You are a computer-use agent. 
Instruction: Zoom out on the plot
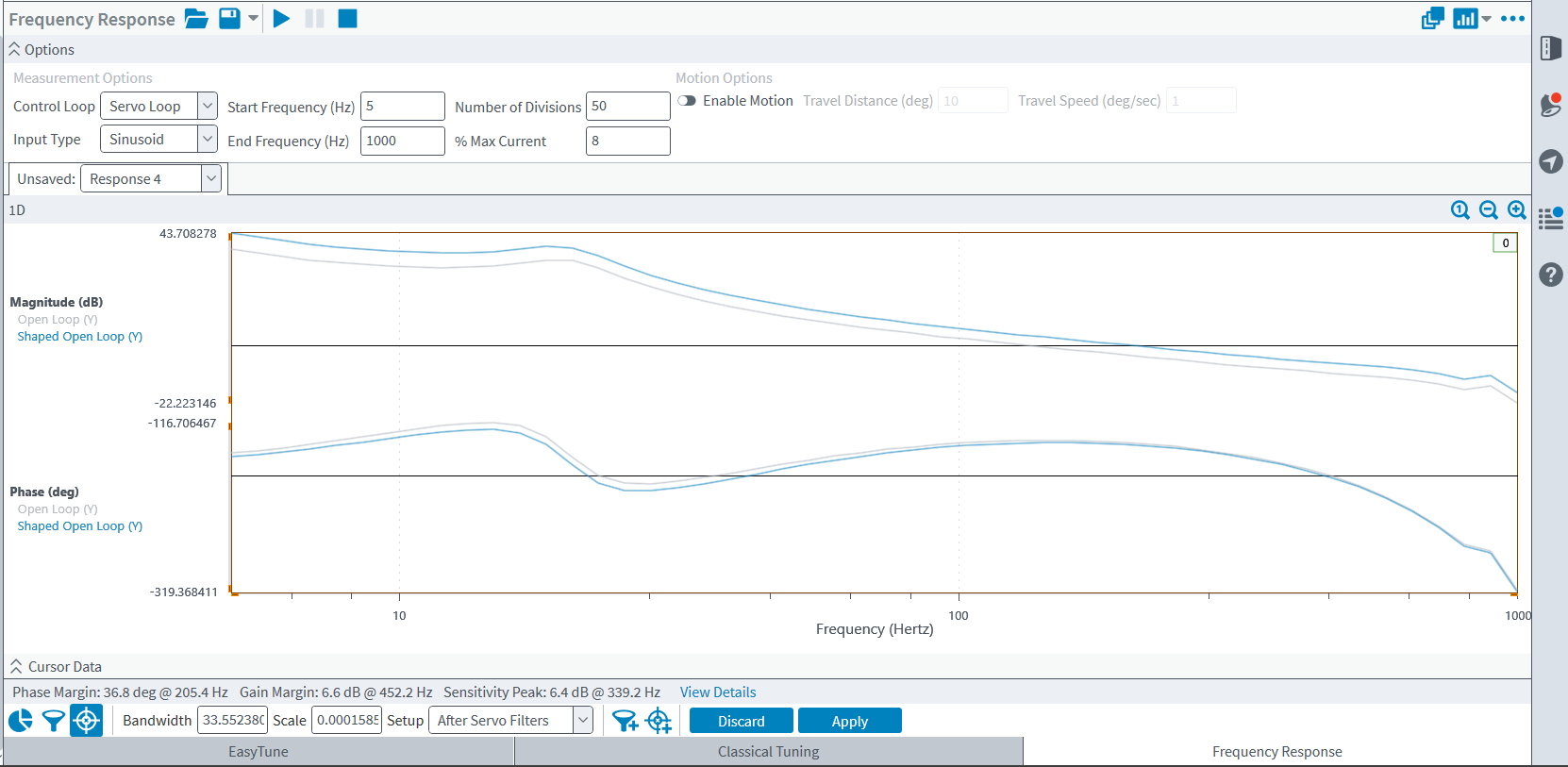[x=1488, y=210]
